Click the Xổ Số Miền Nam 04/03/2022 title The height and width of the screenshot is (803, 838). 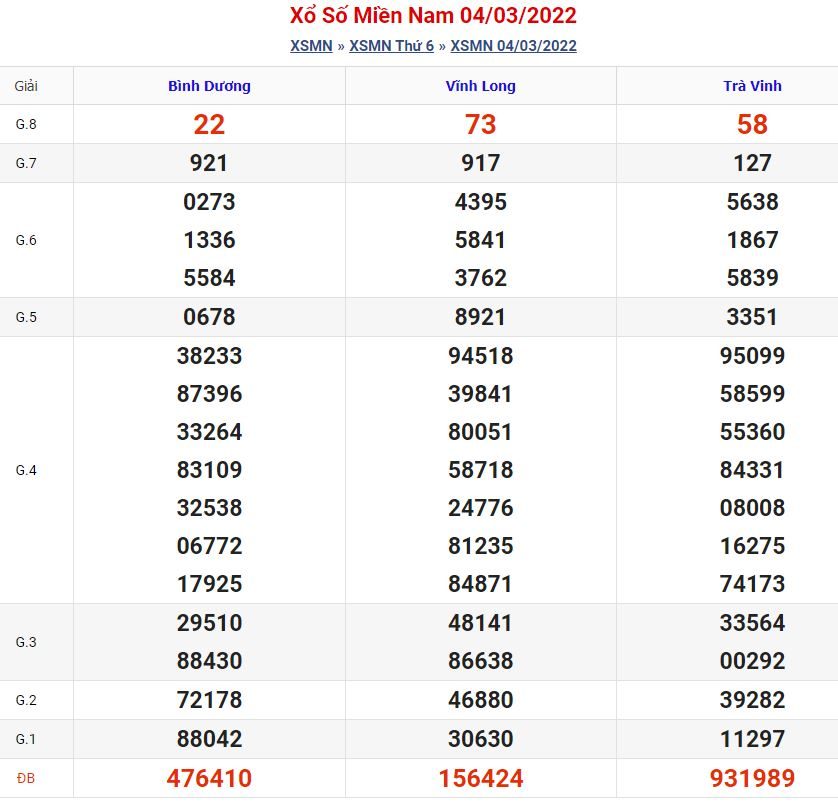(x=433, y=15)
